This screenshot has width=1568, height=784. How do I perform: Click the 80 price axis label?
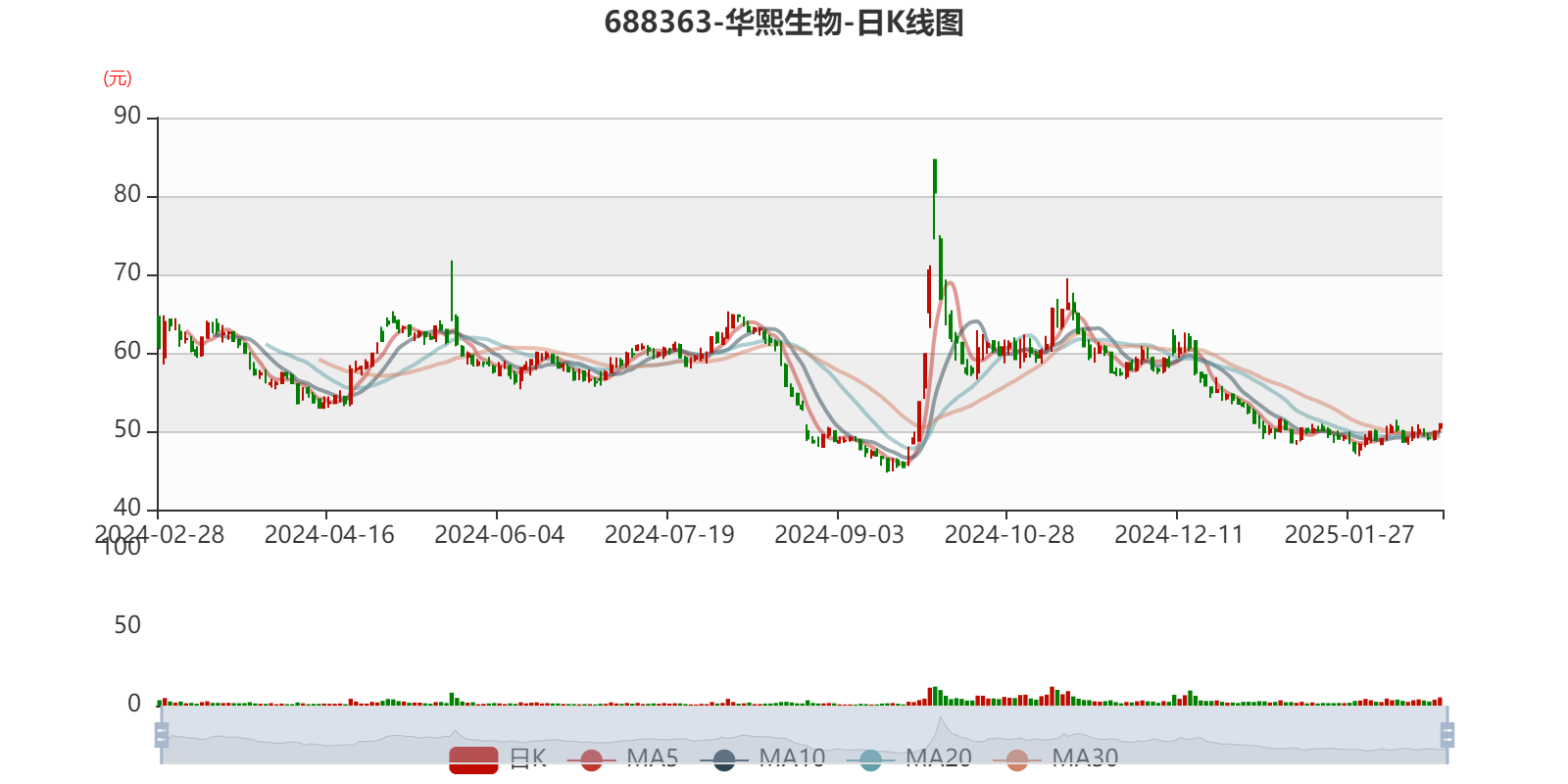[127, 195]
